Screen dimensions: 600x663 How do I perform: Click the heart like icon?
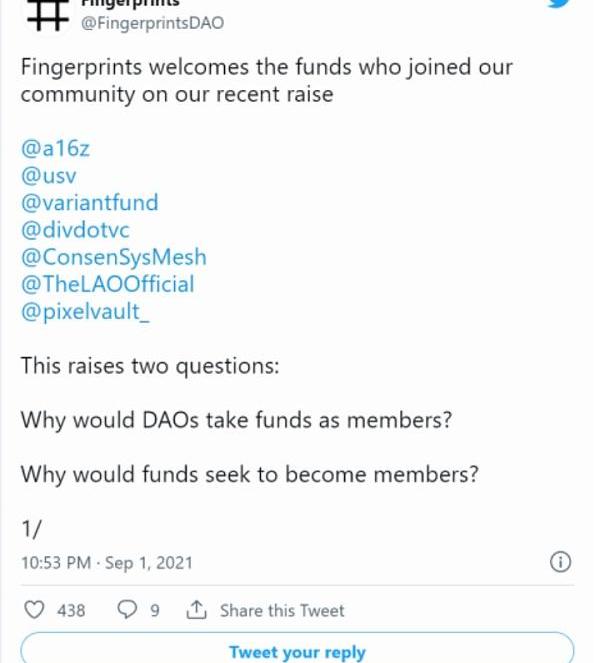click(34, 610)
